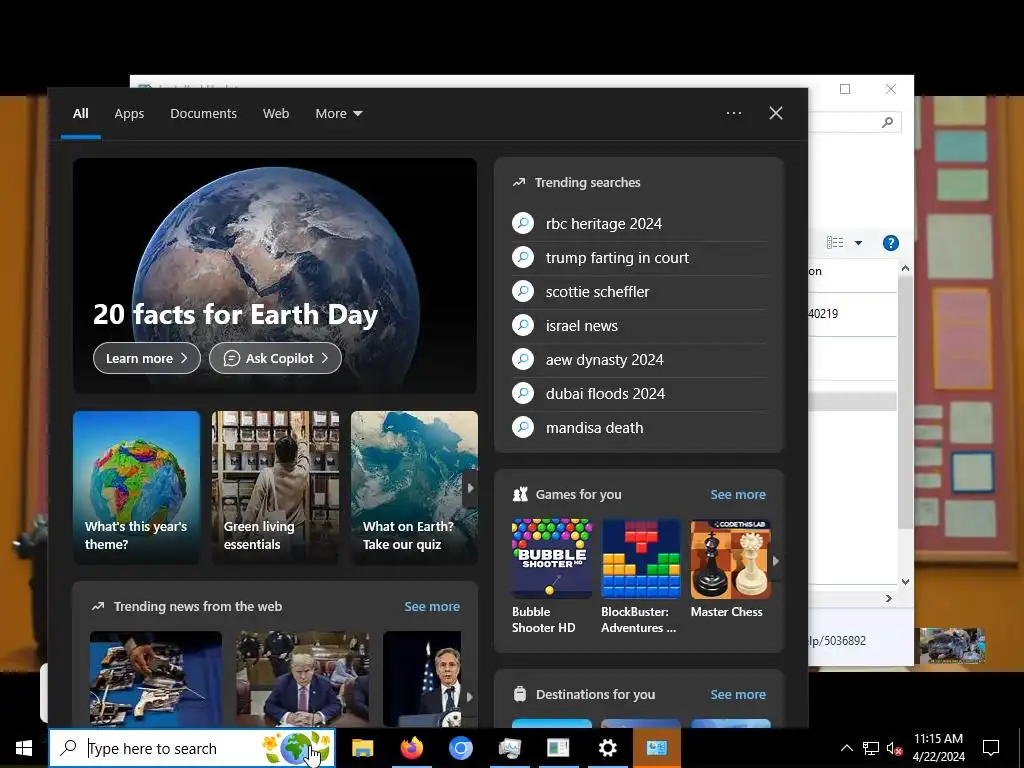Open the monitor utility taskbar icon
1024x768 pixels.
coord(509,748)
